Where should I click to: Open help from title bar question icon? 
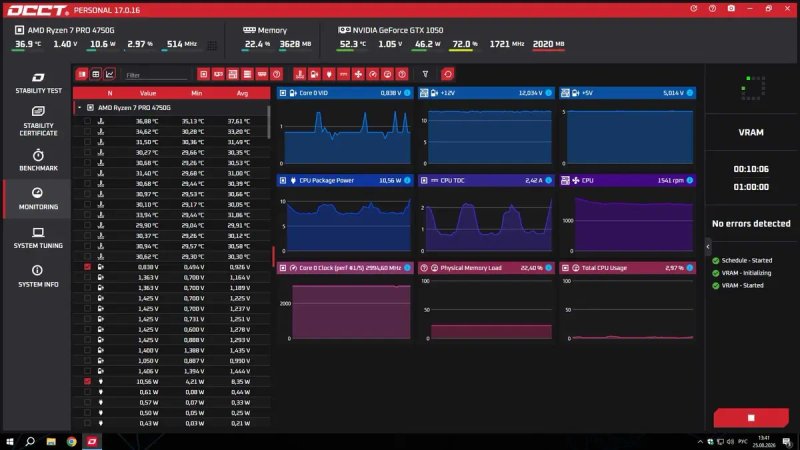(x=712, y=9)
